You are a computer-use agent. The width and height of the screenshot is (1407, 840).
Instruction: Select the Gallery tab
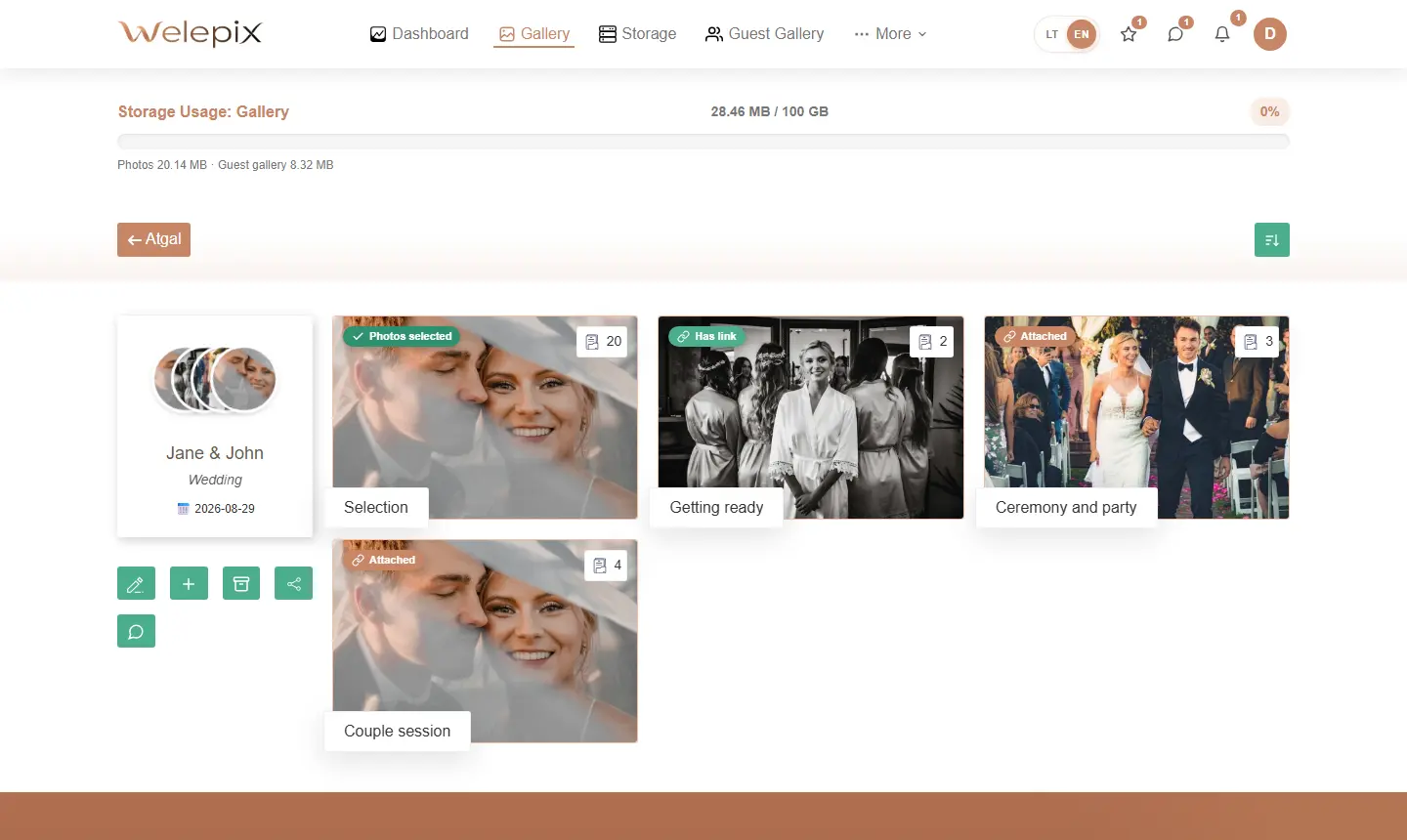(533, 34)
